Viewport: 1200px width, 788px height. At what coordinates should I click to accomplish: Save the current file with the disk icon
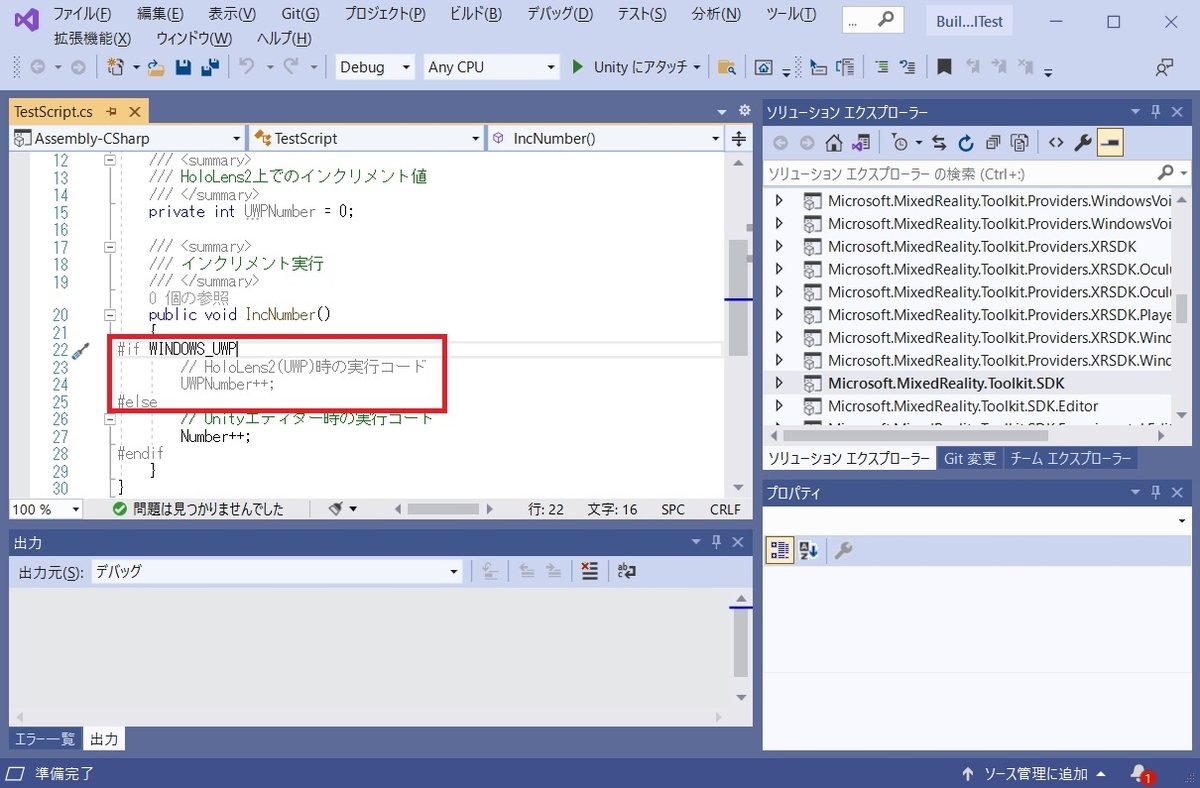[183, 67]
